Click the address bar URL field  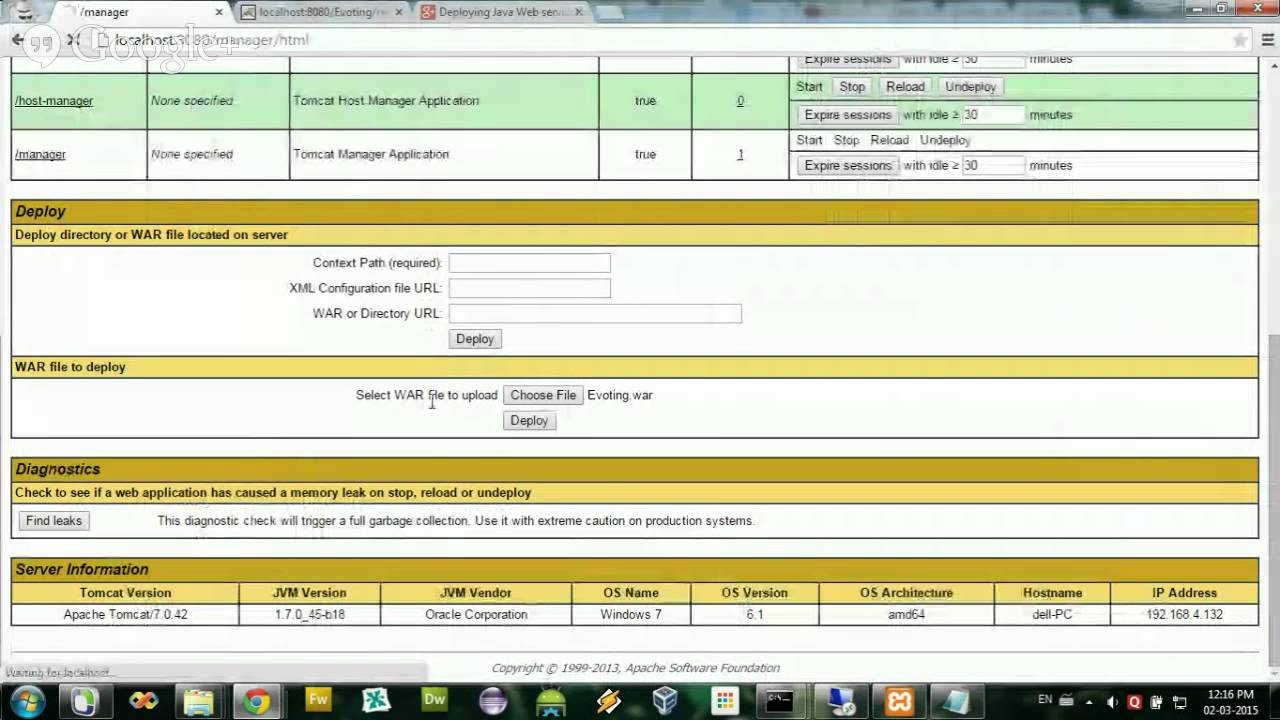click(660, 40)
